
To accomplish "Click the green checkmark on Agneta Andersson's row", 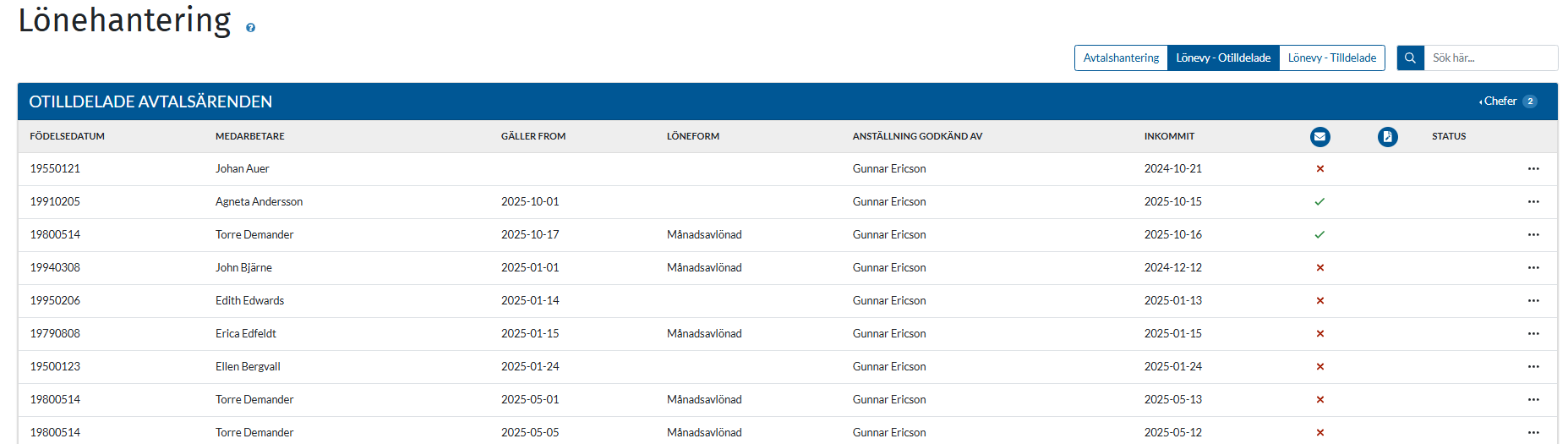I will pyautogui.click(x=1319, y=202).
